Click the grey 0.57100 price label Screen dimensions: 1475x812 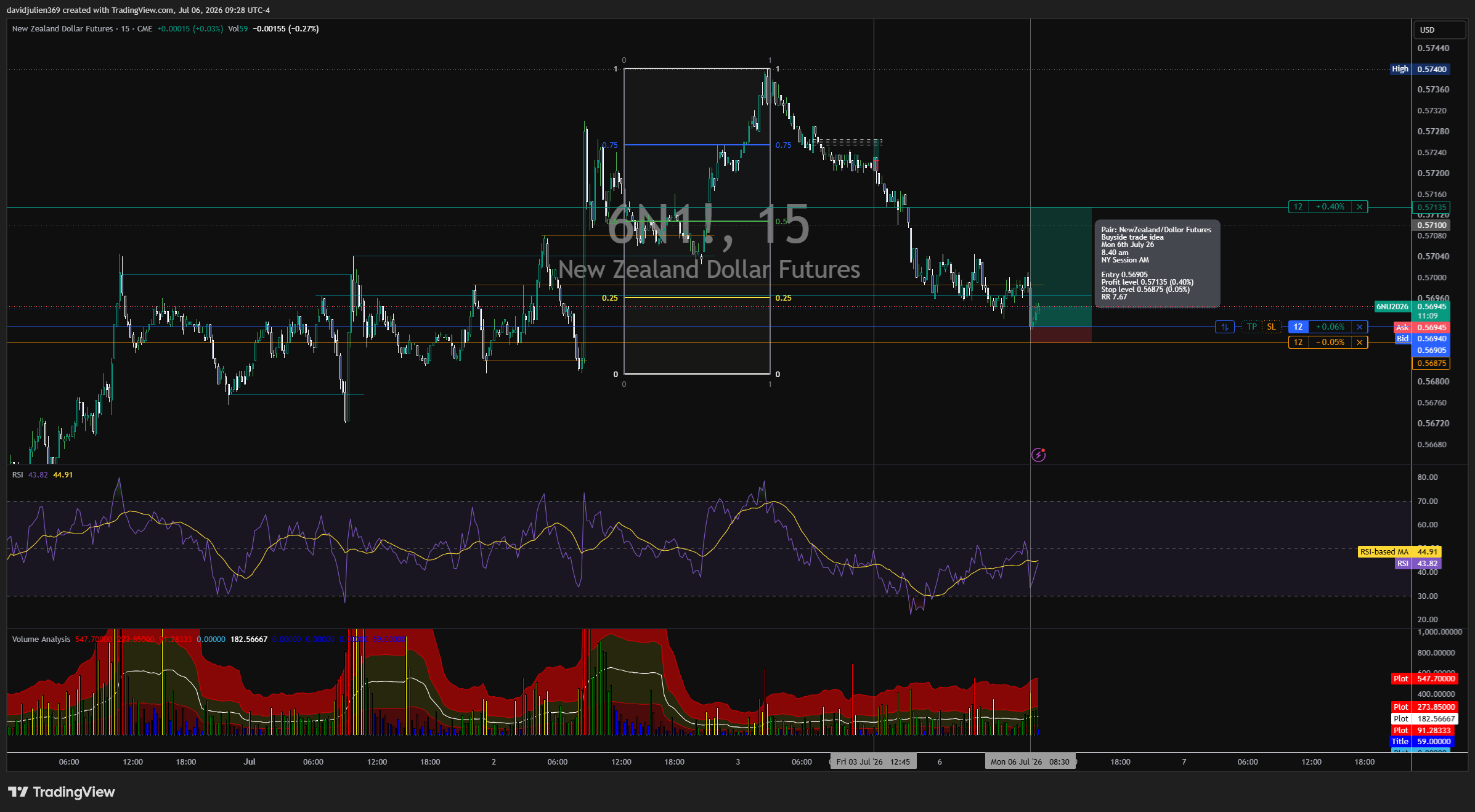[1431, 225]
